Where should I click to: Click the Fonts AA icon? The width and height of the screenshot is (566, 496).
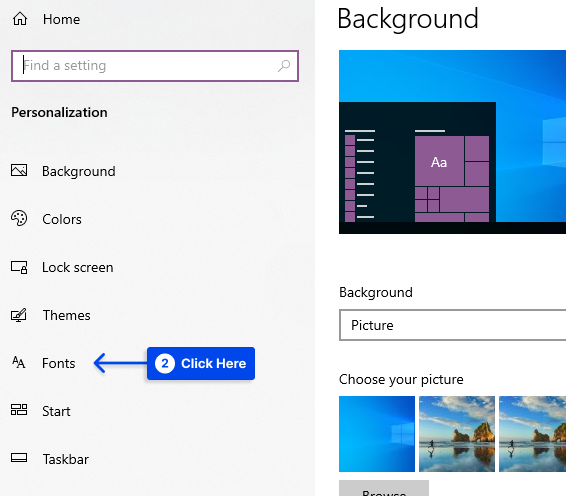[x=18, y=362]
